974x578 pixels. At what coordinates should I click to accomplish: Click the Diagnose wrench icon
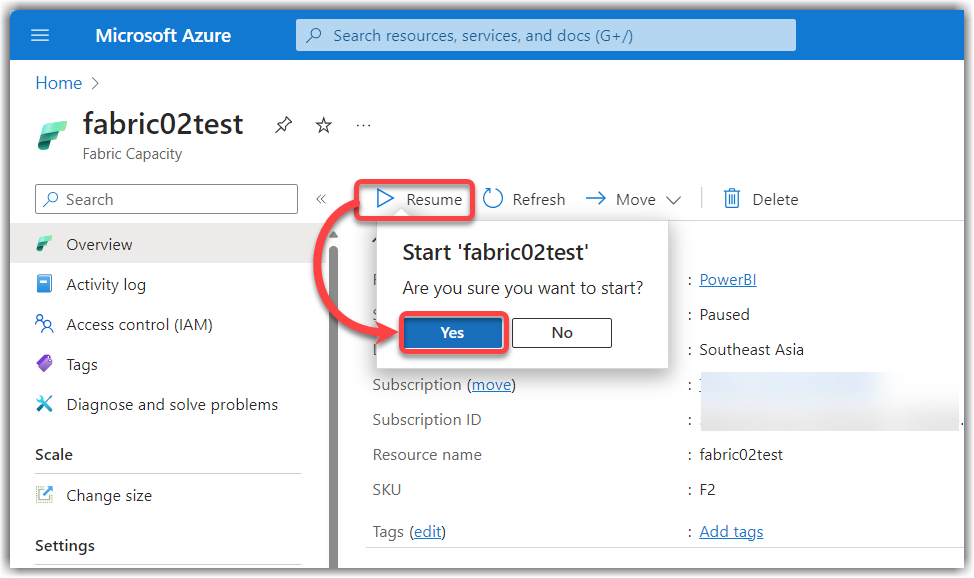[x=44, y=404]
